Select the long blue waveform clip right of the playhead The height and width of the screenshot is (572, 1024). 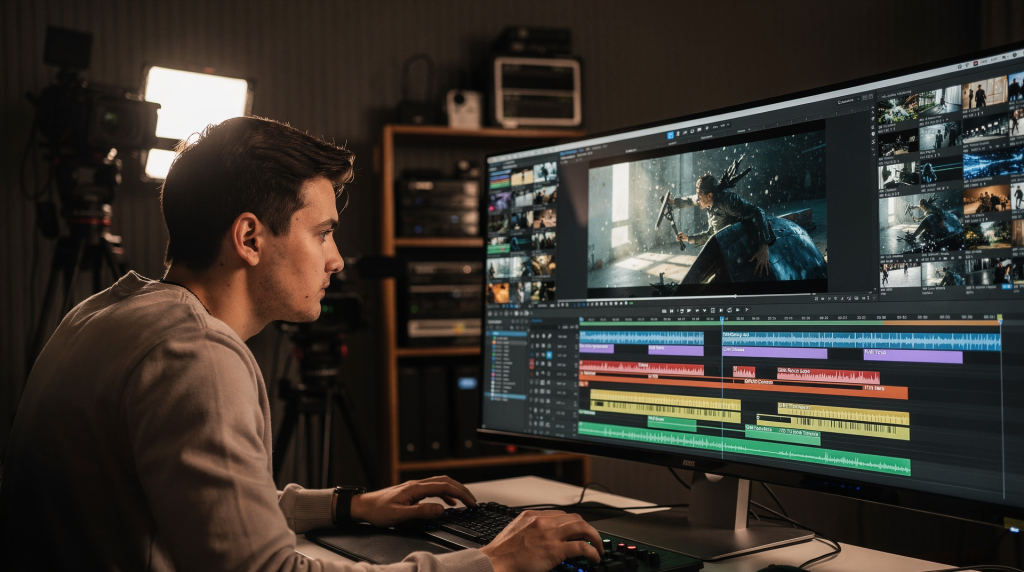861,341
